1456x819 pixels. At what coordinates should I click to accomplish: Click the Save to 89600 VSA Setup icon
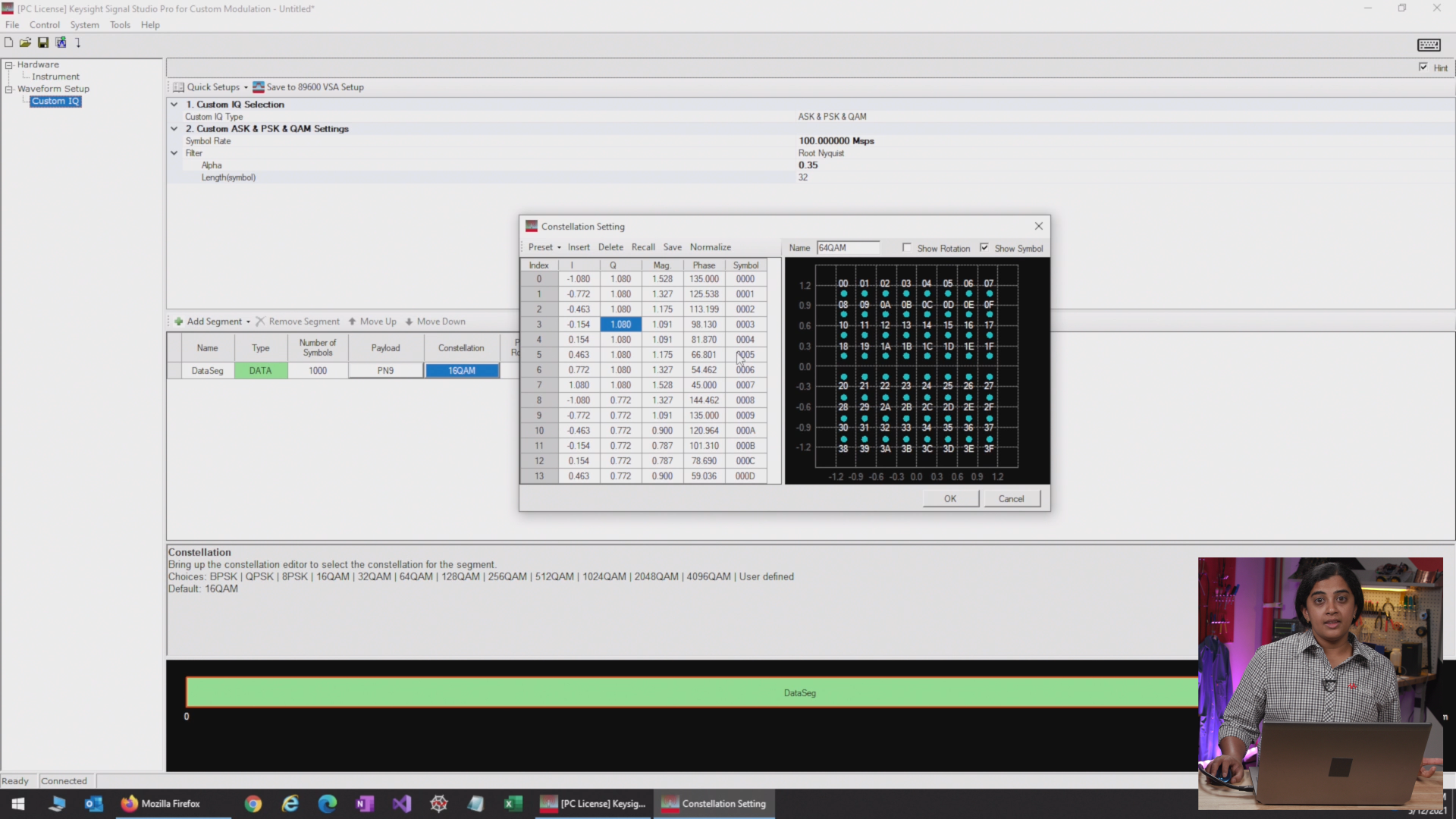point(259,86)
